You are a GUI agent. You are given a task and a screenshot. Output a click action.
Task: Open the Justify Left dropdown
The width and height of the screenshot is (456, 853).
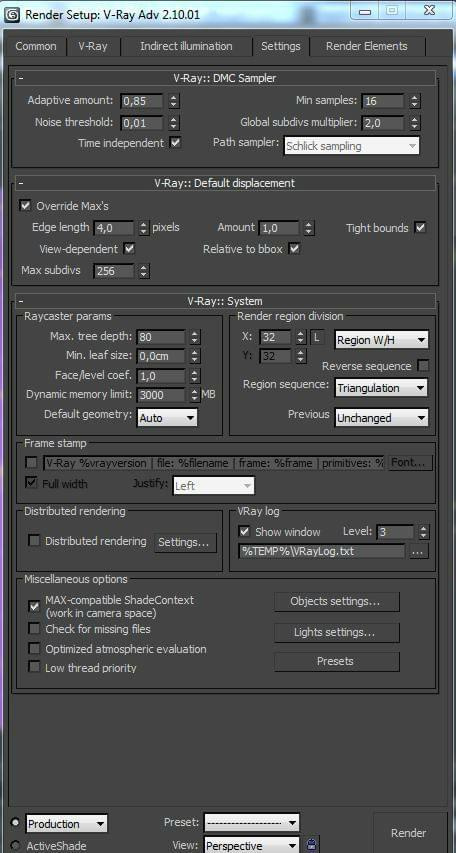tap(213, 486)
